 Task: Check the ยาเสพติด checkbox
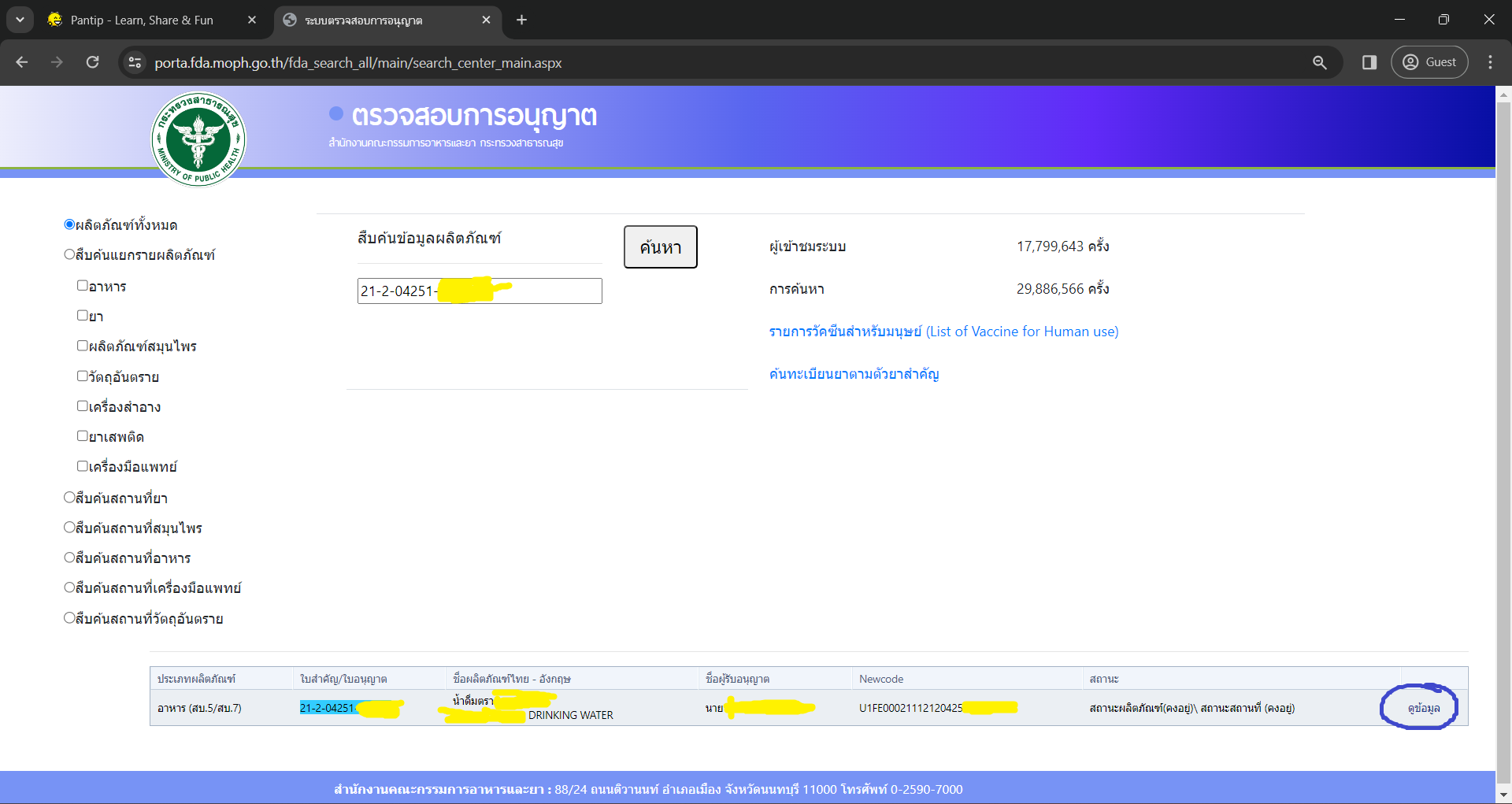pos(82,436)
